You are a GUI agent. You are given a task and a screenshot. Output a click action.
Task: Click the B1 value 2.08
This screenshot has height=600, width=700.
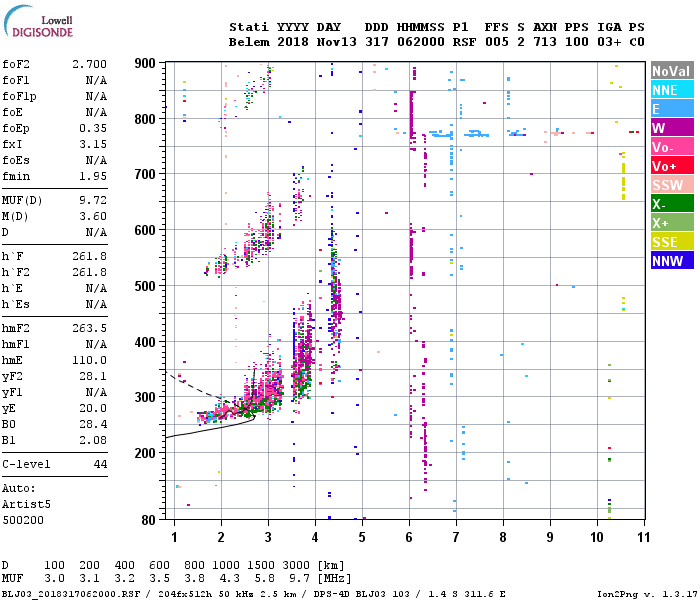coord(93,441)
